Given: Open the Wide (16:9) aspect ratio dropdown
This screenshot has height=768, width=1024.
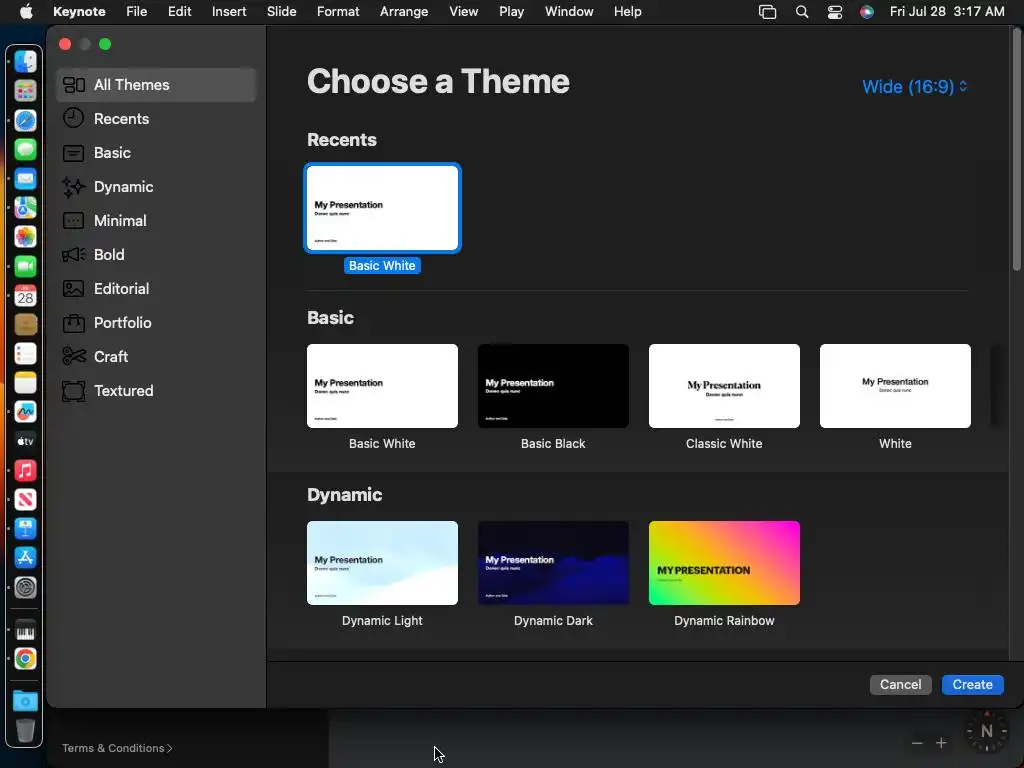Looking at the screenshot, I should 914,86.
